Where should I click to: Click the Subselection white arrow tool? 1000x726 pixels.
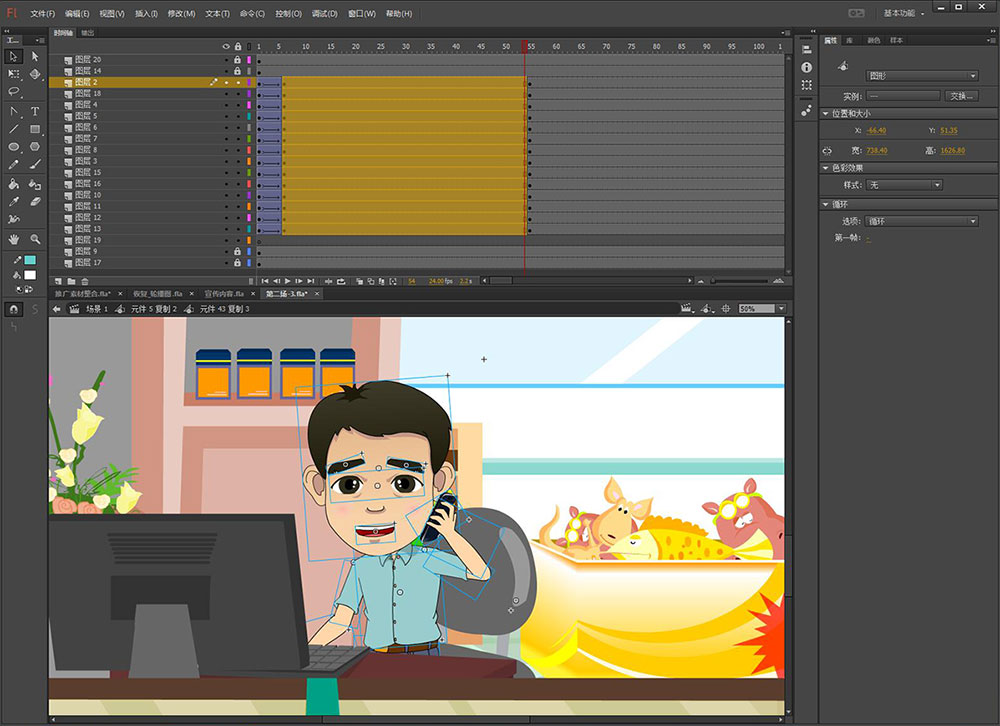(35, 56)
